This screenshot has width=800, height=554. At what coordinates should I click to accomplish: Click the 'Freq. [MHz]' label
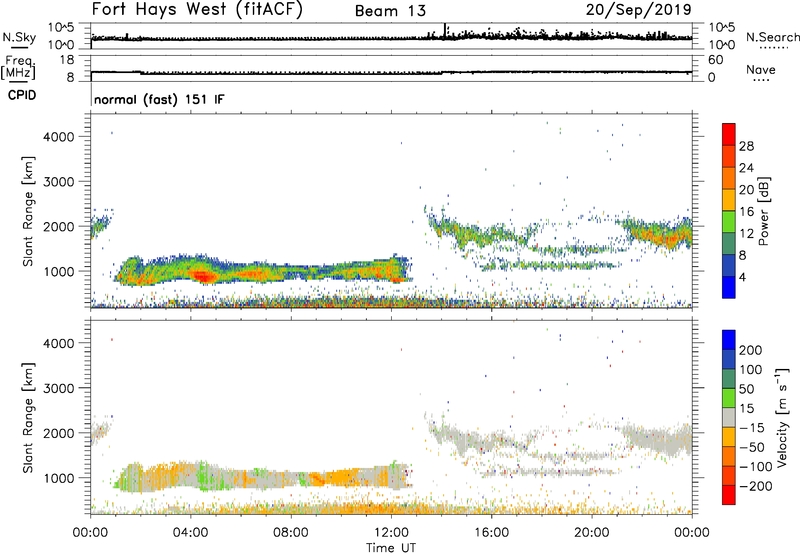19,68
